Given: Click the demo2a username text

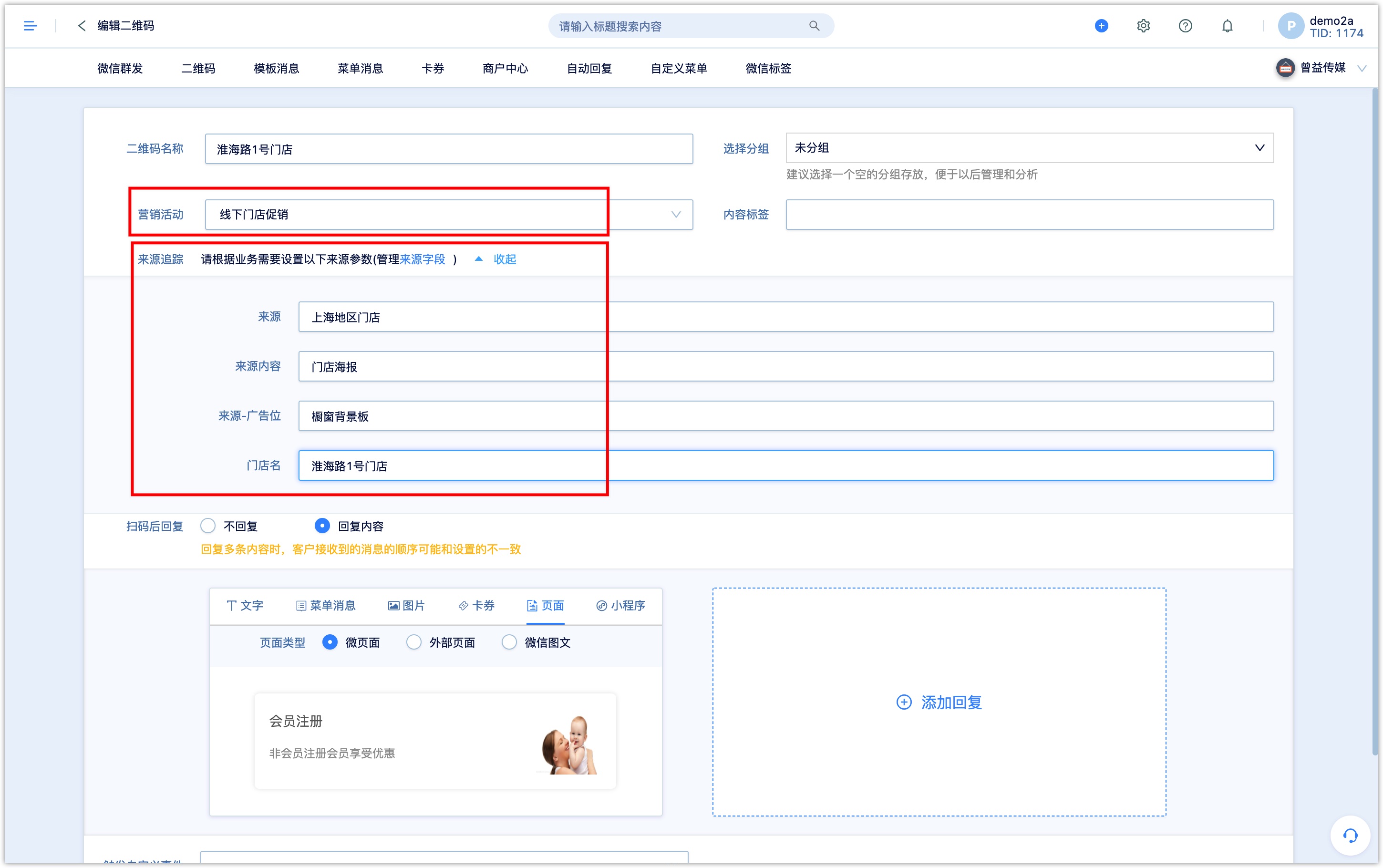Looking at the screenshot, I should pos(1331,21).
